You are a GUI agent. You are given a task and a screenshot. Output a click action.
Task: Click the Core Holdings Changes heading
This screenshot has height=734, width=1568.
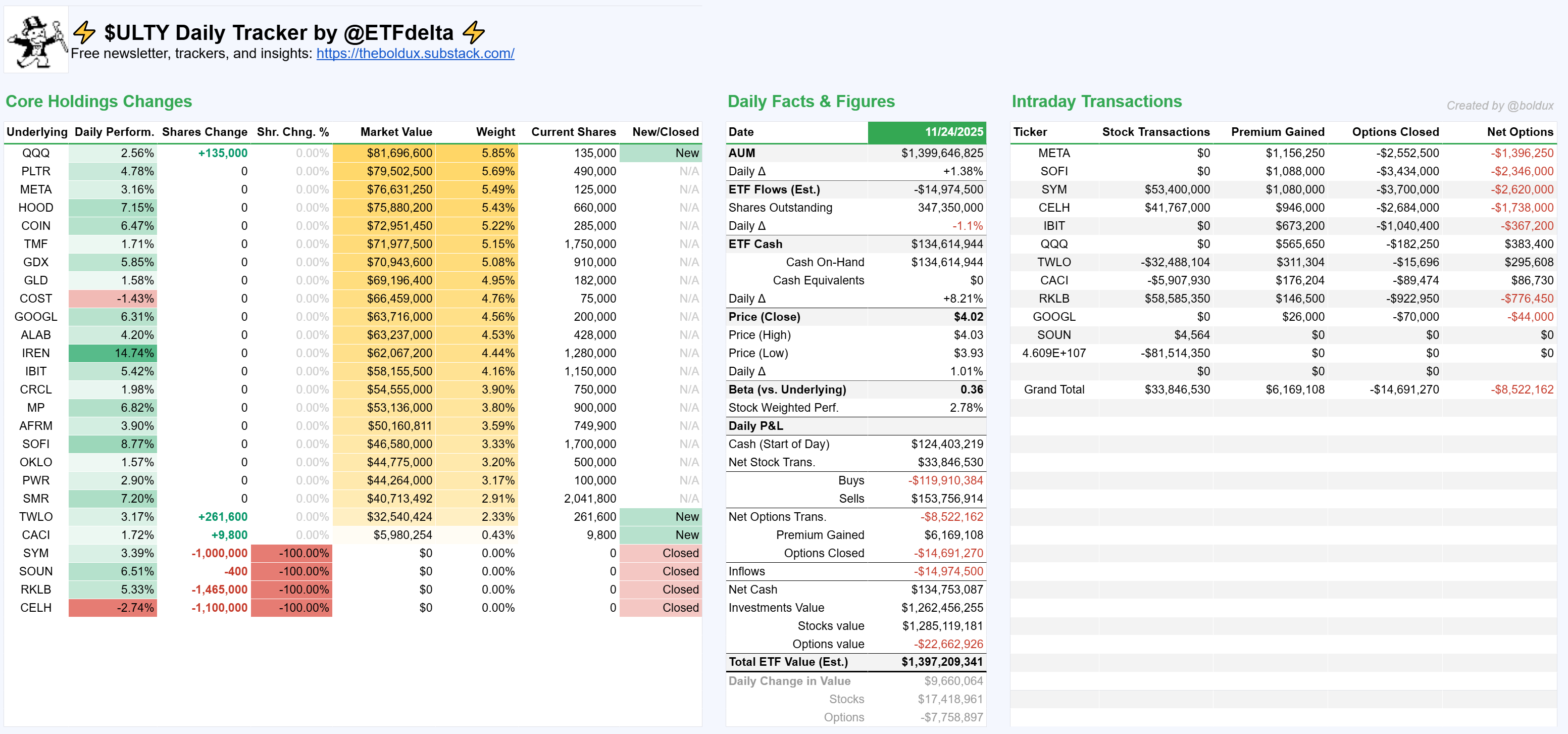tap(98, 102)
